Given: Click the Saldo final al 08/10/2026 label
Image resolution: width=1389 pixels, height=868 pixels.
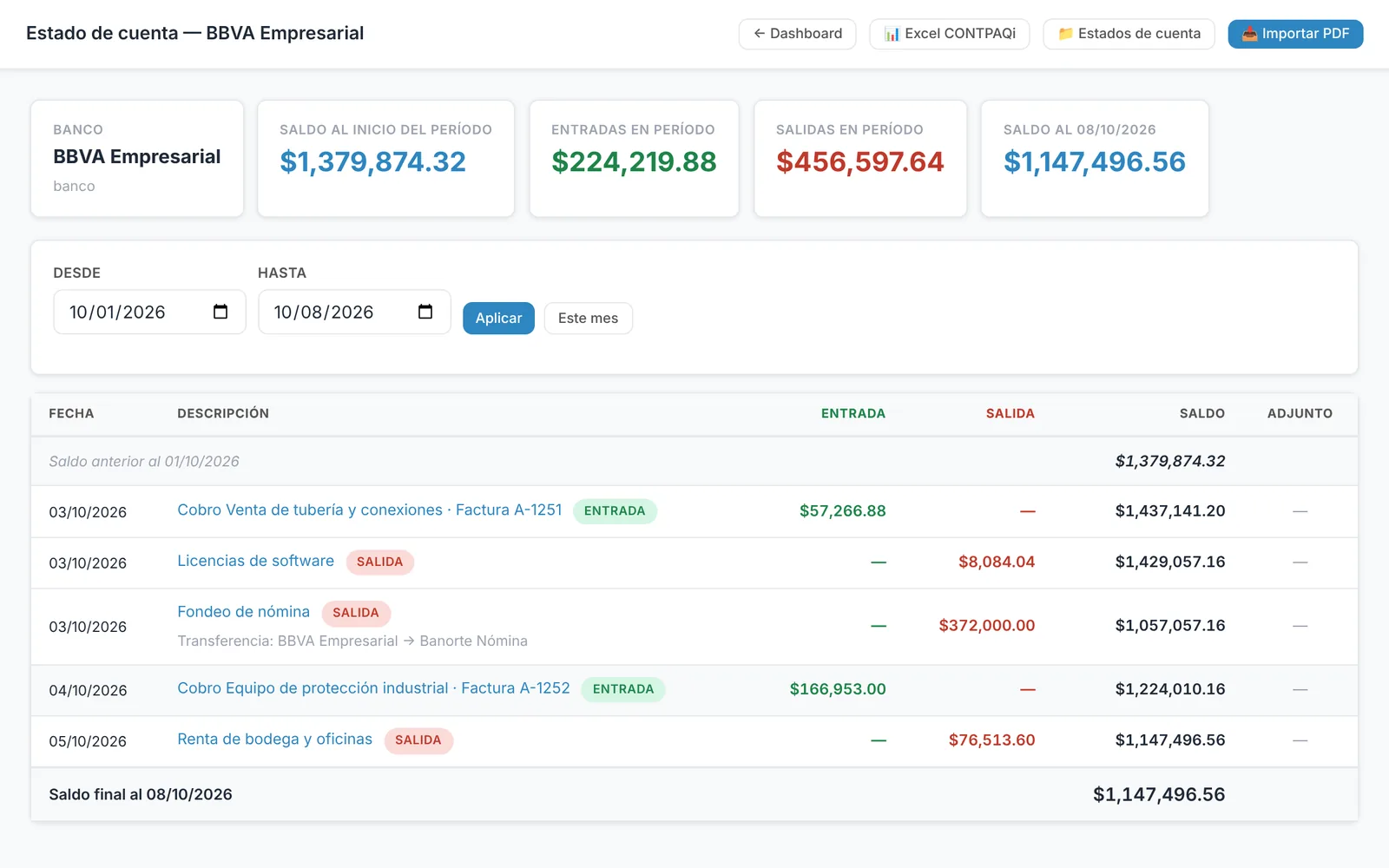Looking at the screenshot, I should point(141,794).
